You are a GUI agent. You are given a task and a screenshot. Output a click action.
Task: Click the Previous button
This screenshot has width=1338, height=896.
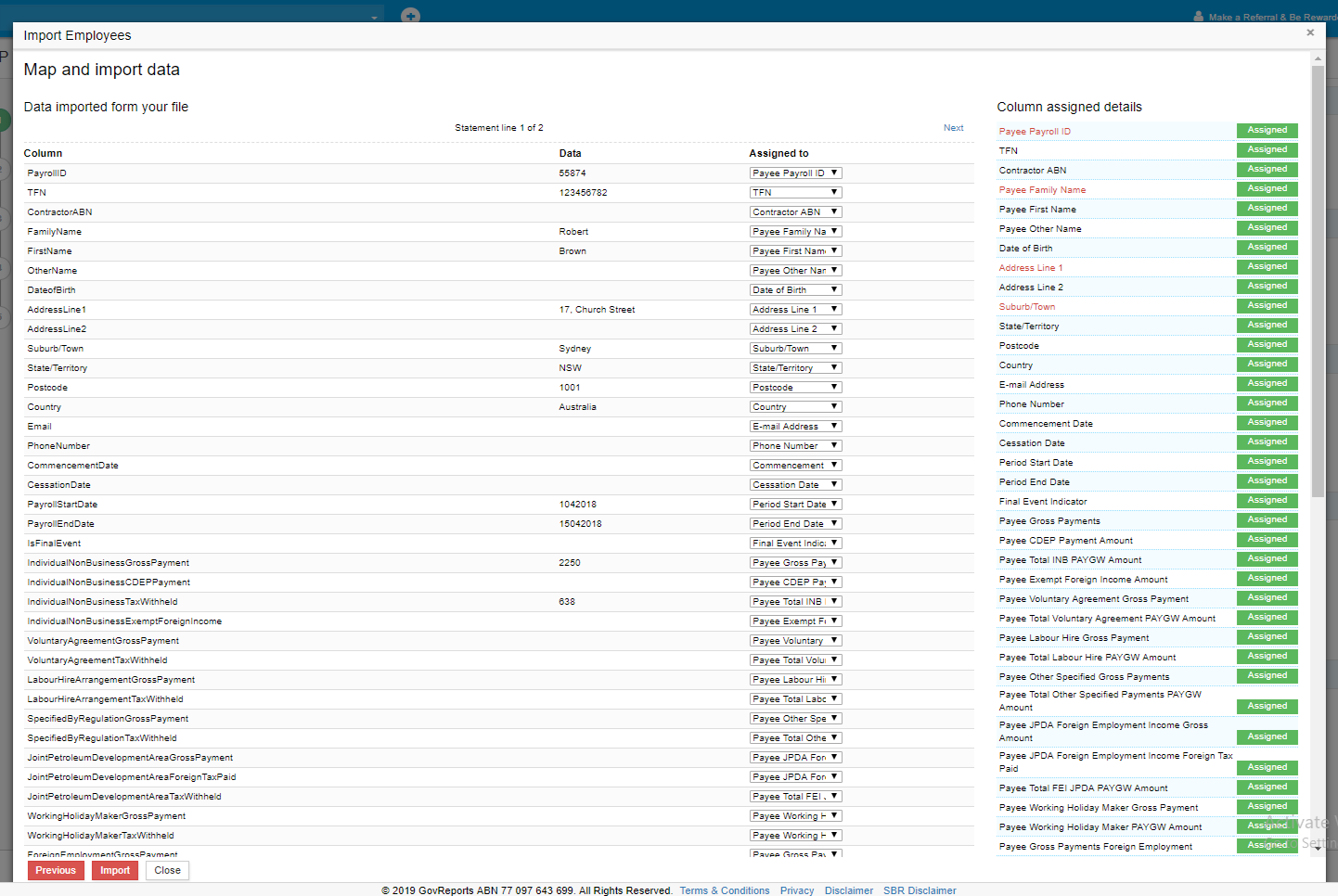(56, 870)
